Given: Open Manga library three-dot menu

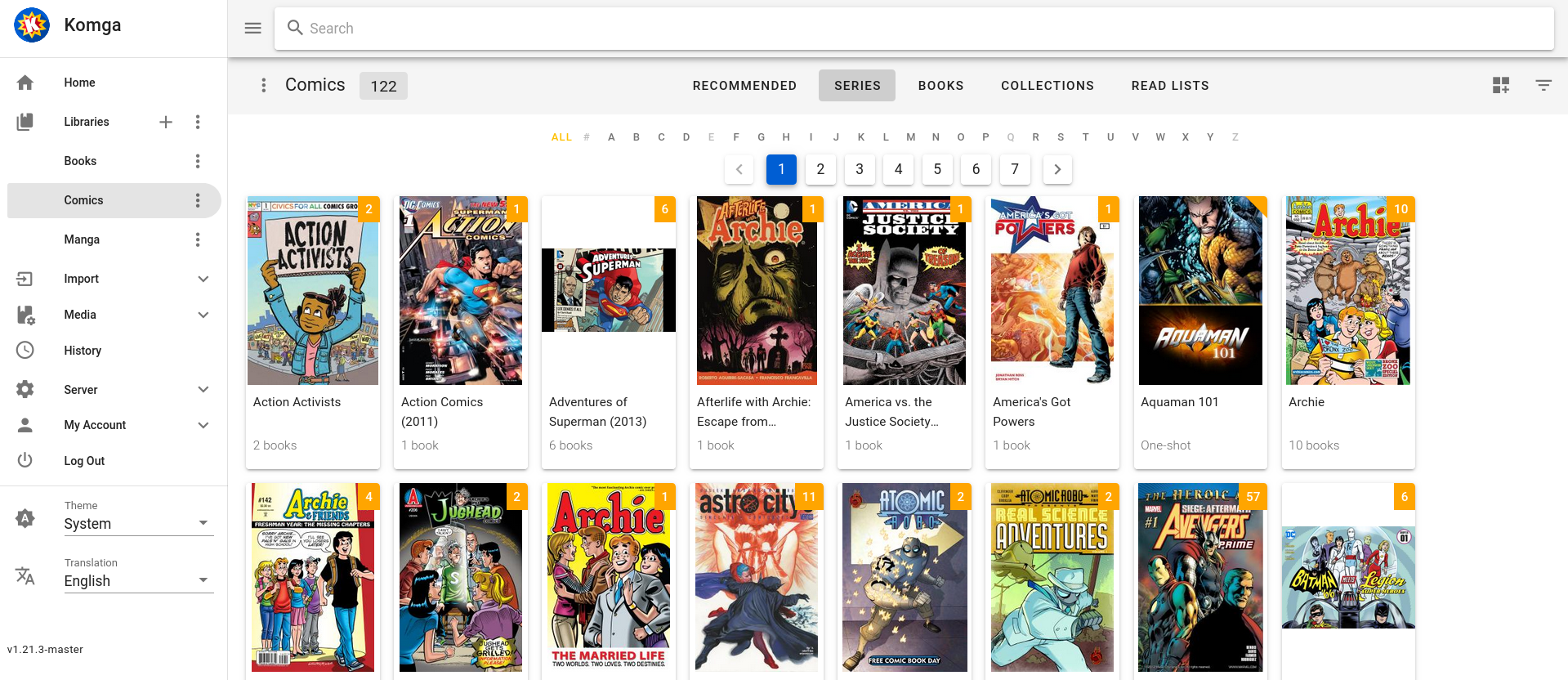Looking at the screenshot, I should (x=198, y=239).
